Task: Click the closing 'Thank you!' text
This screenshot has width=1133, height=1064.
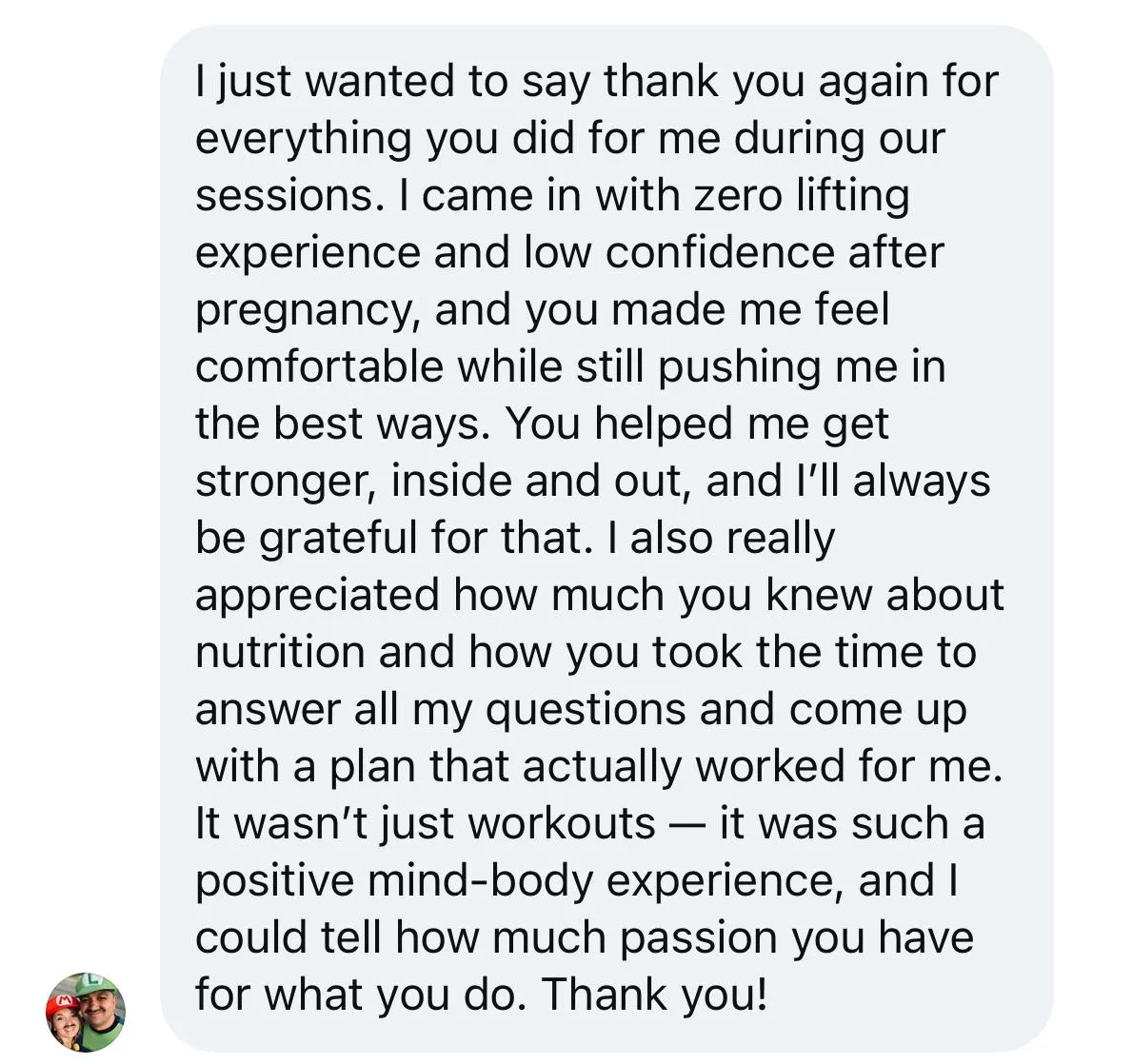Action: click(x=654, y=995)
